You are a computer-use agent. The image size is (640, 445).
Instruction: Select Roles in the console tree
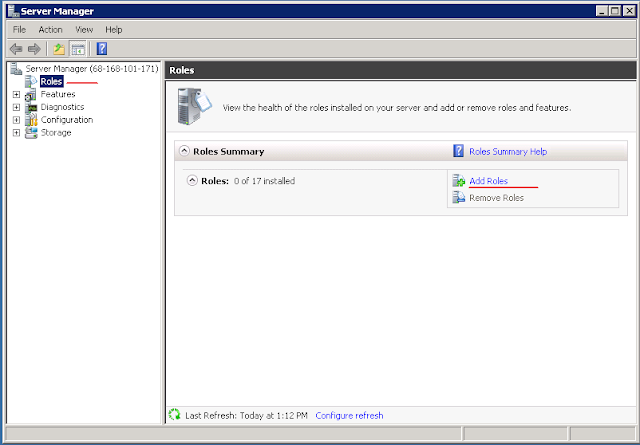[x=51, y=81]
